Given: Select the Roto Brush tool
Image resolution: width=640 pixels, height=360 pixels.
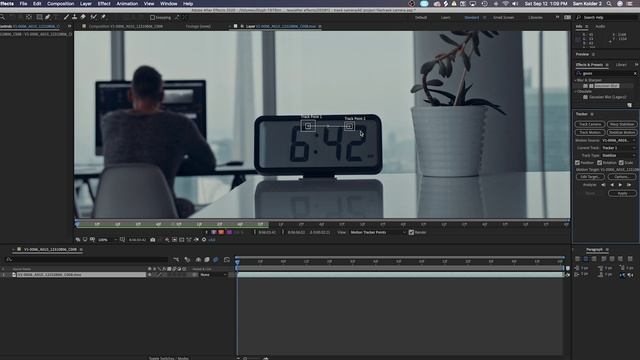Looking at the screenshot, I should [x=93, y=17].
